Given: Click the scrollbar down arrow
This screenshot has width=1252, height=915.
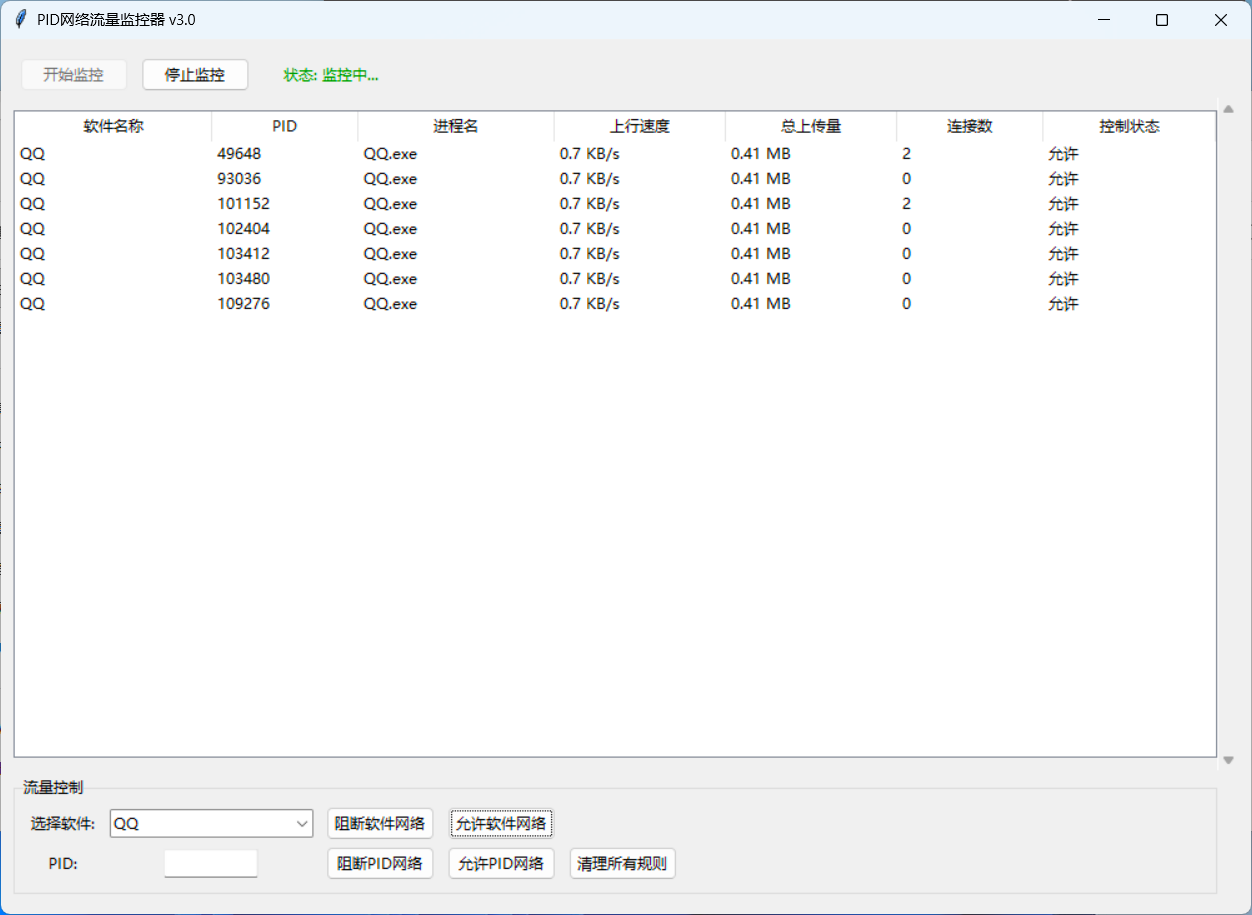Looking at the screenshot, I should [x=1228, y=760].
